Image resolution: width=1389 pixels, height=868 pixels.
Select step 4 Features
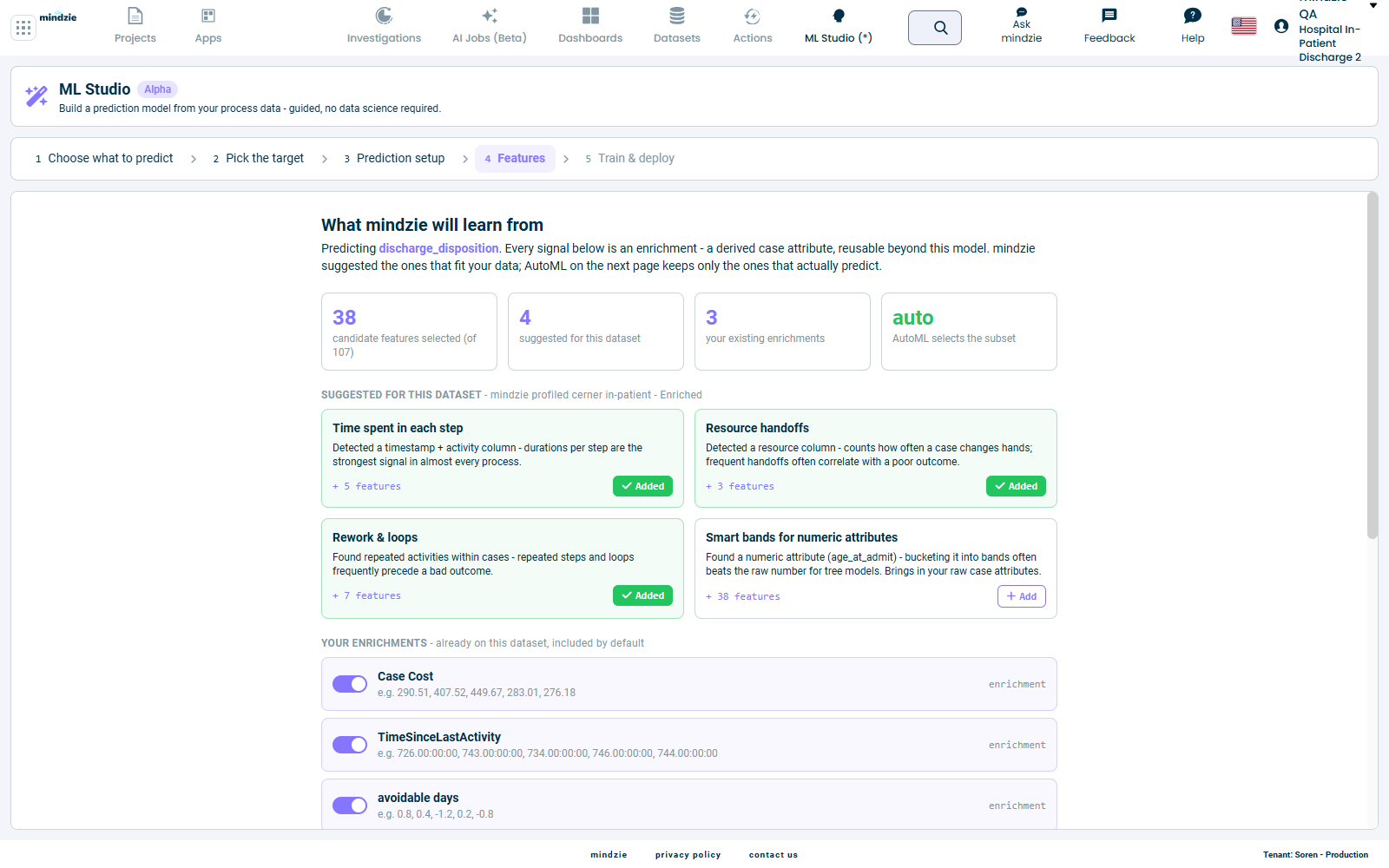(515, 159)
